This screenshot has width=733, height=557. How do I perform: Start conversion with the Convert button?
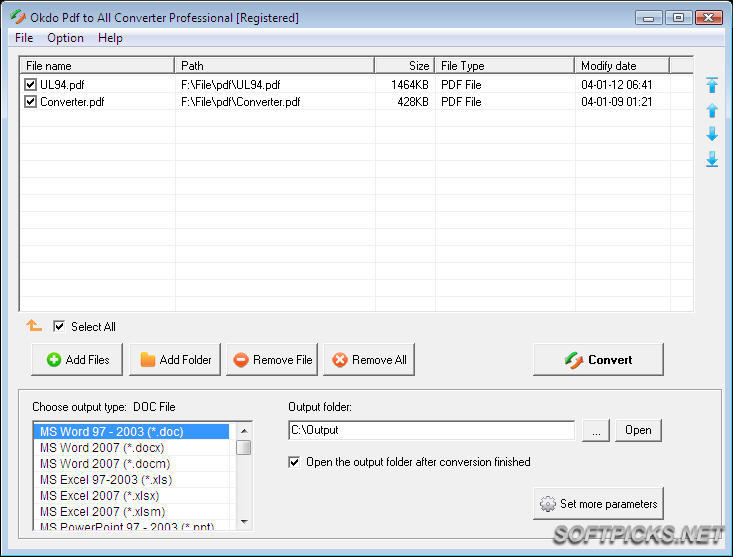pyautogui.click(x=598, y=359)
